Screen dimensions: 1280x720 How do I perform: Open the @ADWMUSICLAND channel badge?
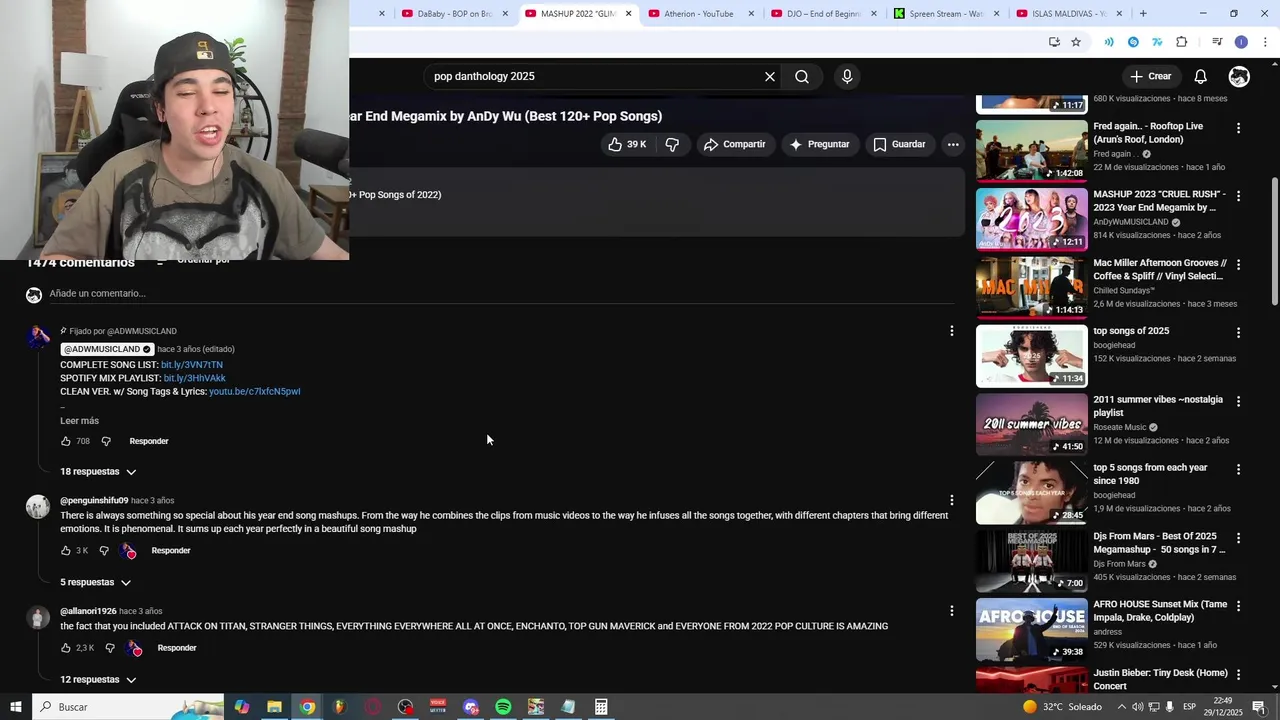107,349
